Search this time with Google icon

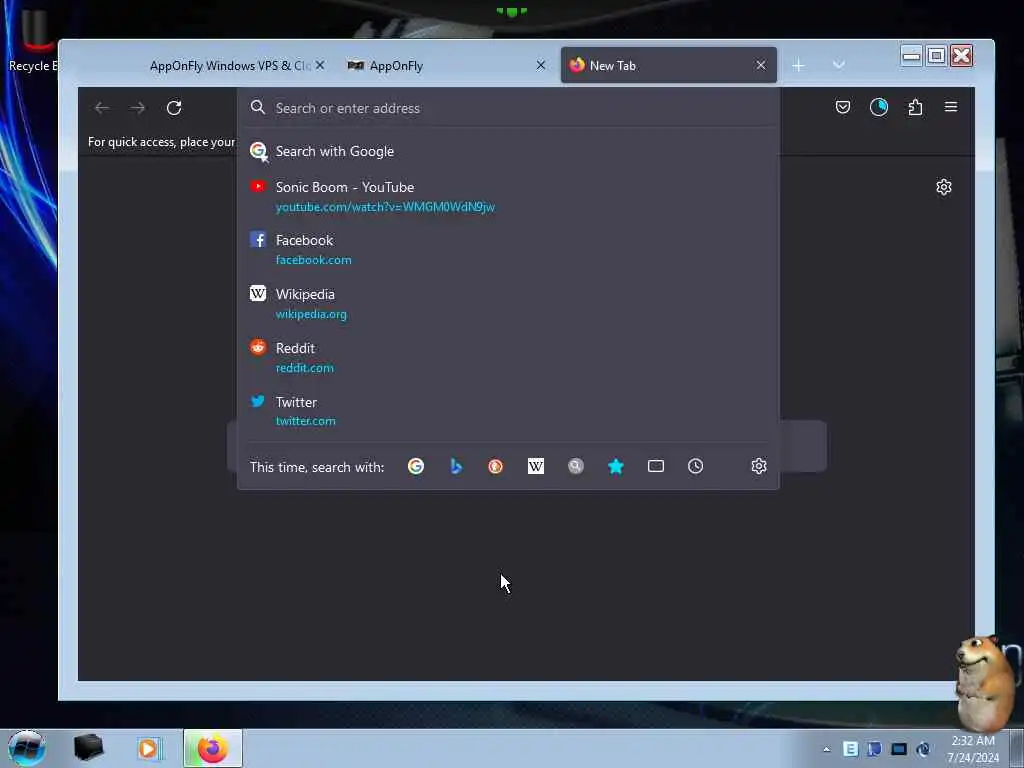click(416, 466)
